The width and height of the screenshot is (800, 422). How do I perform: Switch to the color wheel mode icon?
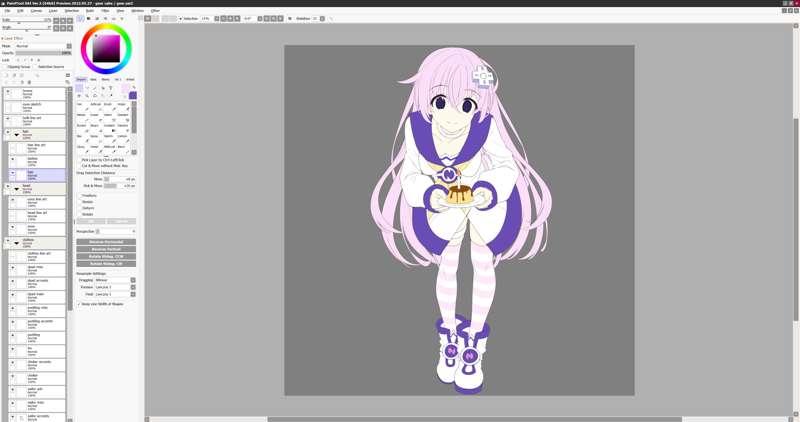coord(81,18)
